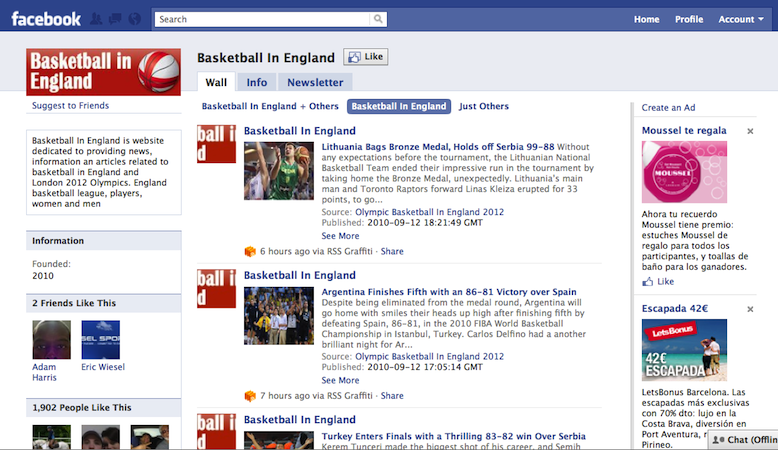
Task: Click the LetsBonus Escapada ad image
Action: (684, 350)
